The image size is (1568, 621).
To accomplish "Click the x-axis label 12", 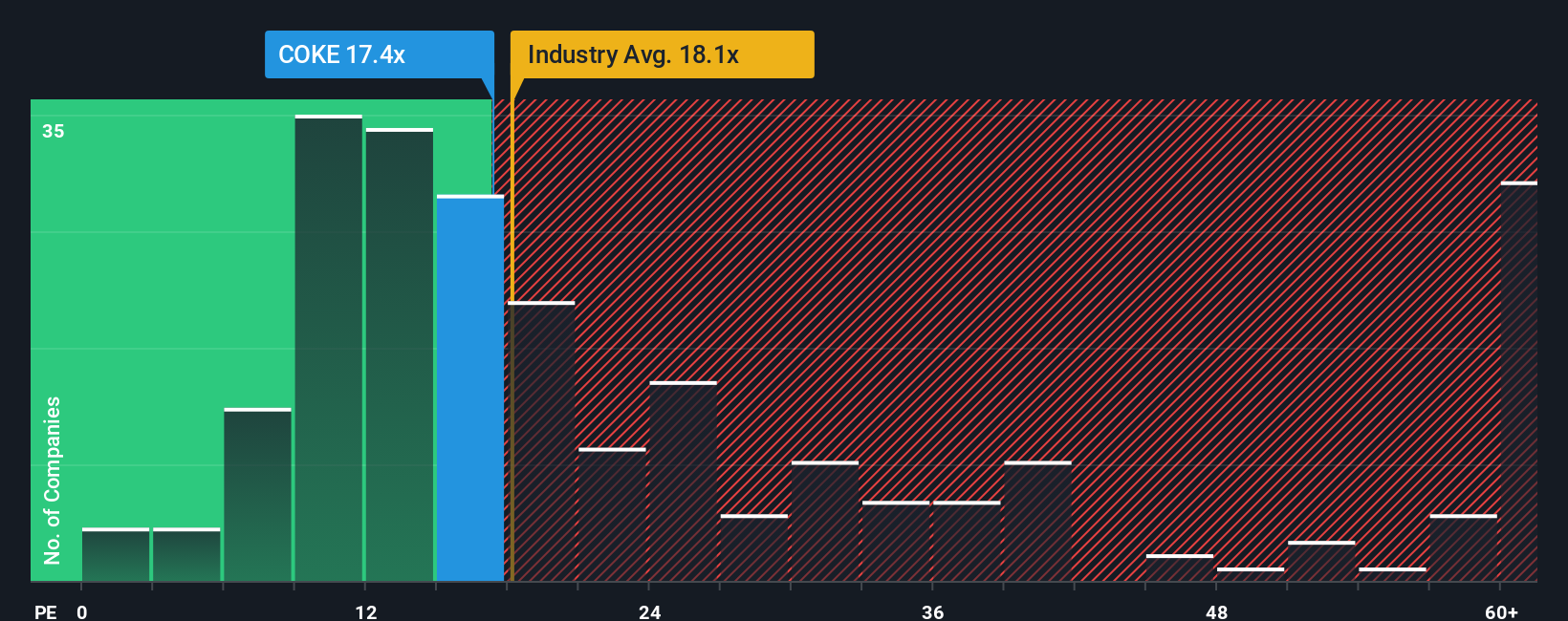I will pos(366,612).
